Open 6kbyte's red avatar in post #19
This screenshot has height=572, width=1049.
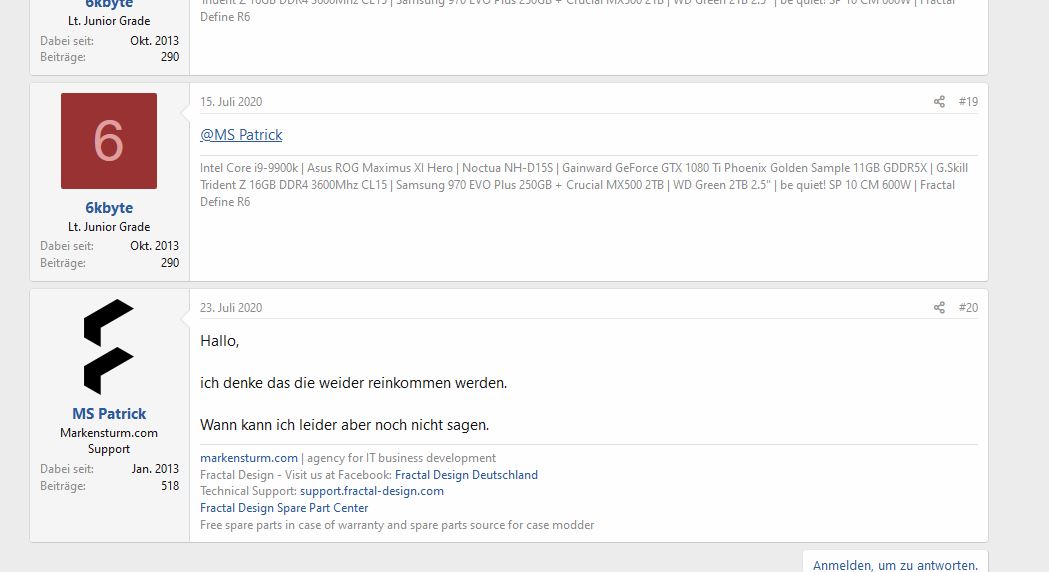109,141
